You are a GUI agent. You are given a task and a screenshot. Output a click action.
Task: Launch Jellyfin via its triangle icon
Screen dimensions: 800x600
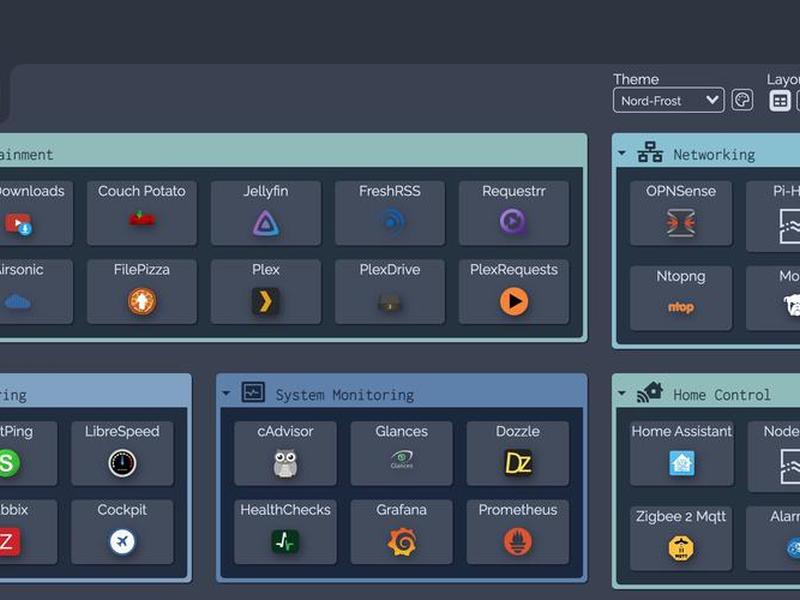pyautogui.click(x=266, y=223)
